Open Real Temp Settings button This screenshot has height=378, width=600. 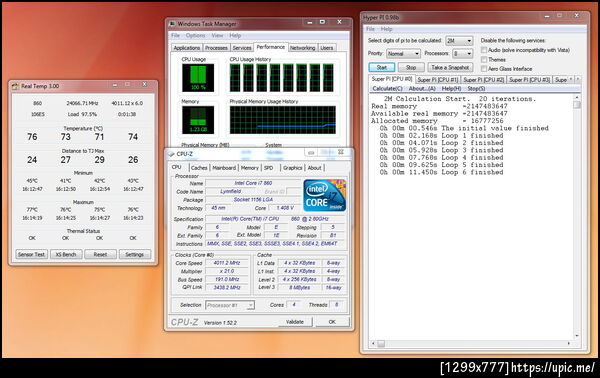[x=135, y=254]
